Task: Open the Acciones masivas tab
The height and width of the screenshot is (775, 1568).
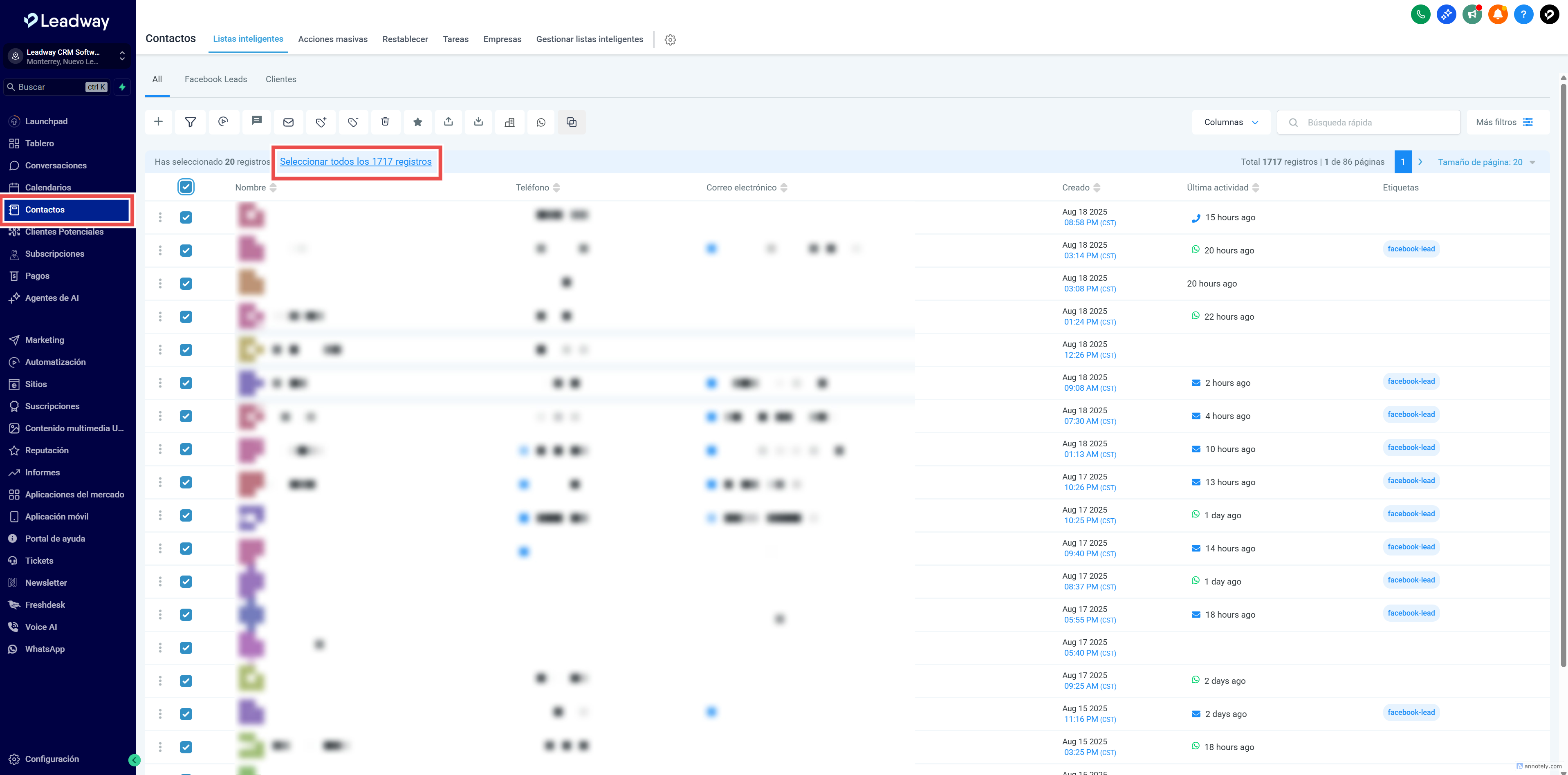Action: click(332, 39)
